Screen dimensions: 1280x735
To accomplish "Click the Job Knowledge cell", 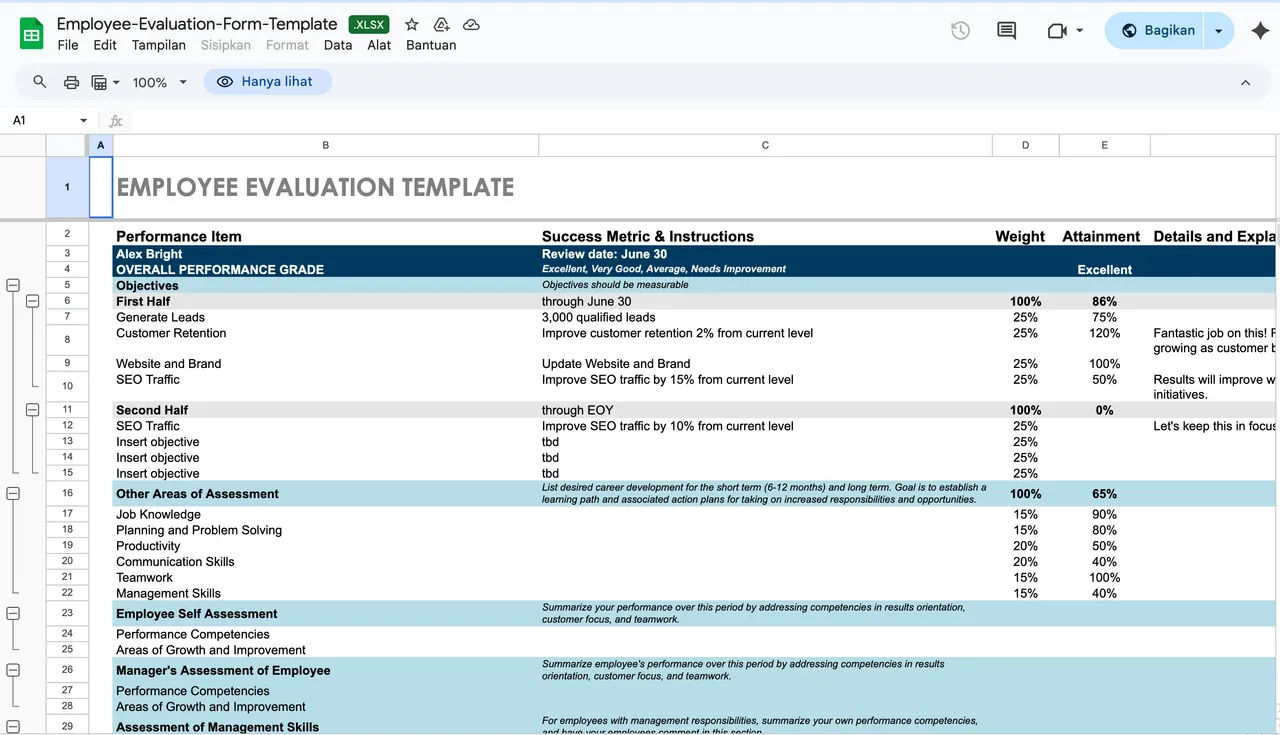I will point(325,514).
